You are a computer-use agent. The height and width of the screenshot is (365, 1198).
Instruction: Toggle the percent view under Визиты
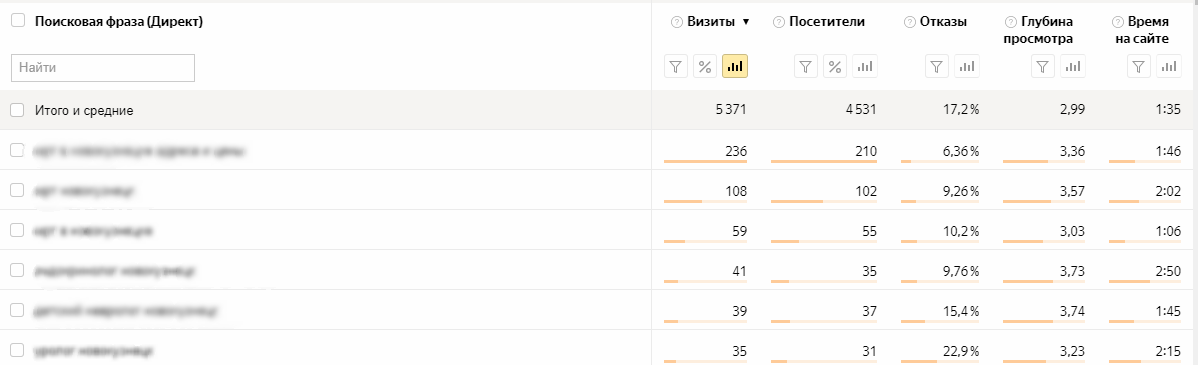(705, 67)
